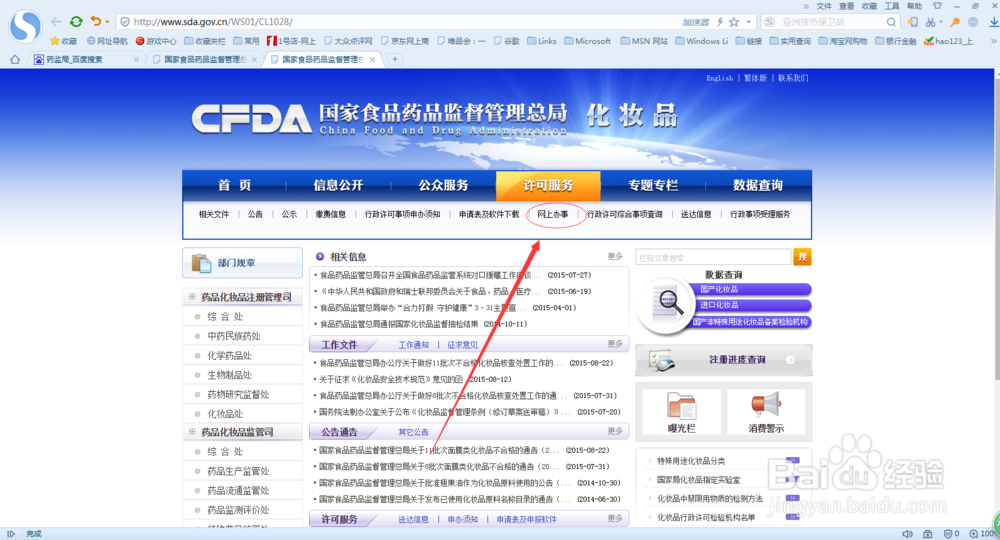
Task: Open the 公众服务 navigation tab
Action: click(443, 186)
